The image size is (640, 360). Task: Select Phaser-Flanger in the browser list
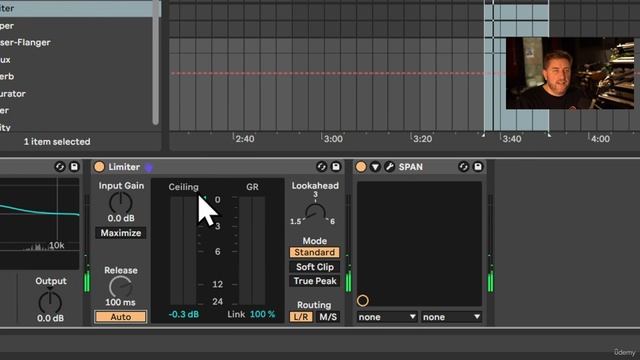[25, 42]
